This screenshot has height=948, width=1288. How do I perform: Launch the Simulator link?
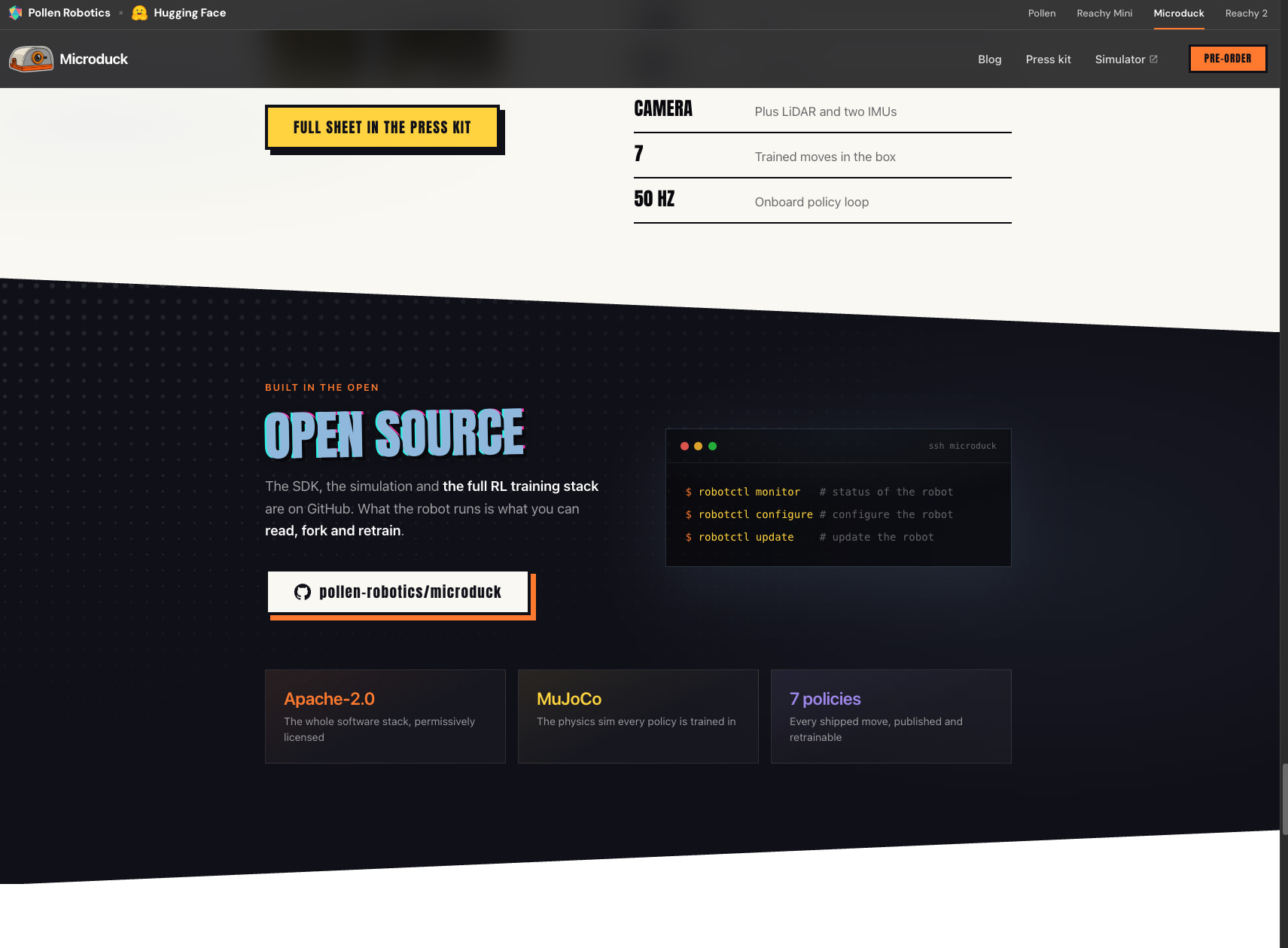(x=1126, y=59)
